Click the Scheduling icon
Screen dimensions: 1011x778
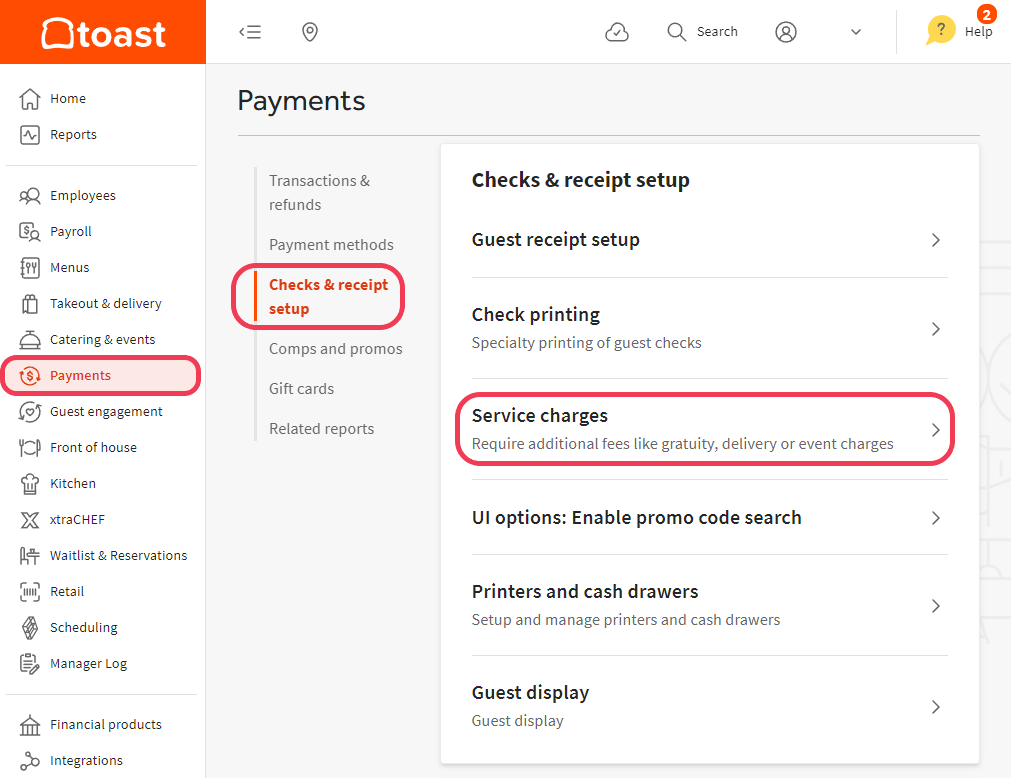[30, 628]
